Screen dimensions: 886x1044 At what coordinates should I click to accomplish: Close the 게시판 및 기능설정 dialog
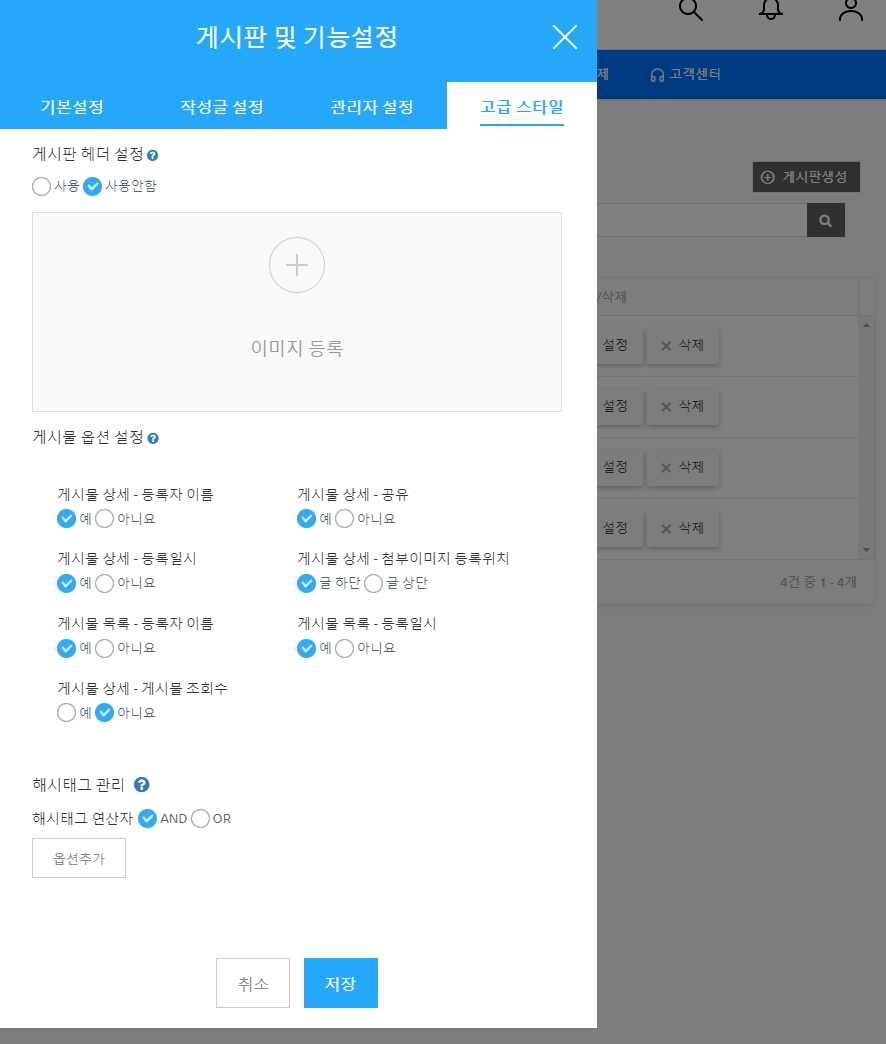565,38
